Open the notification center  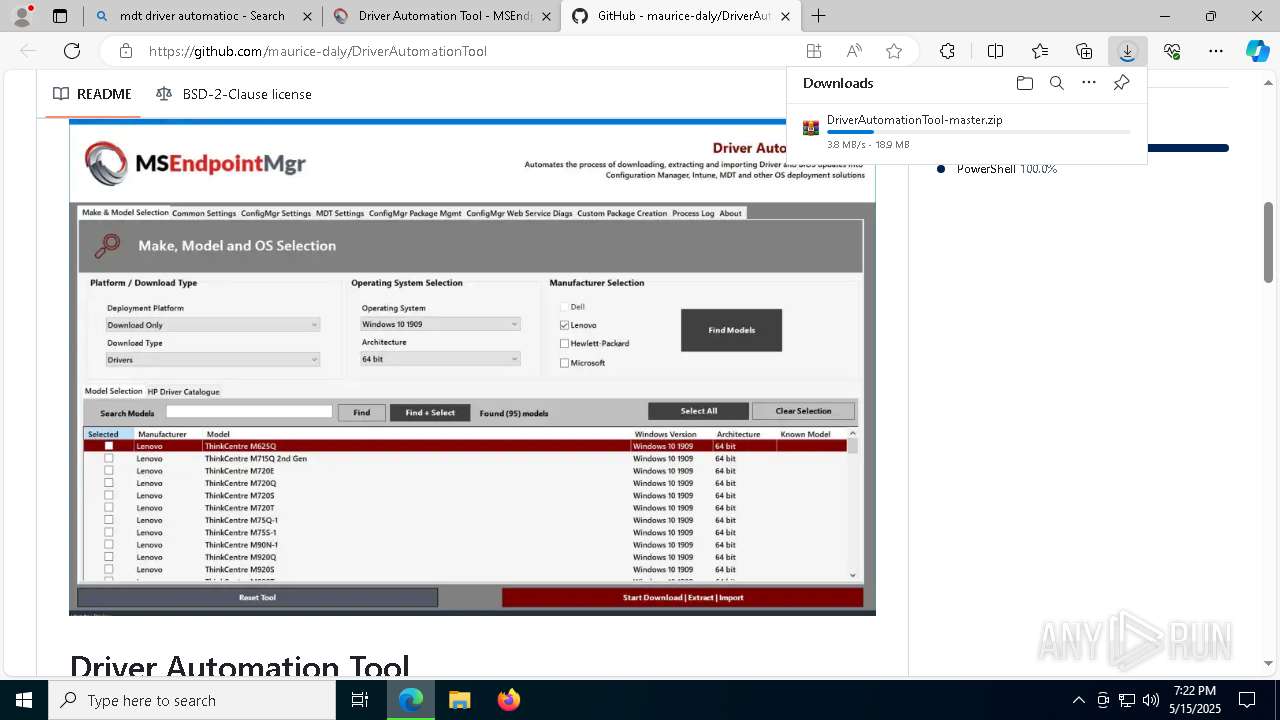pos(1247,700)
